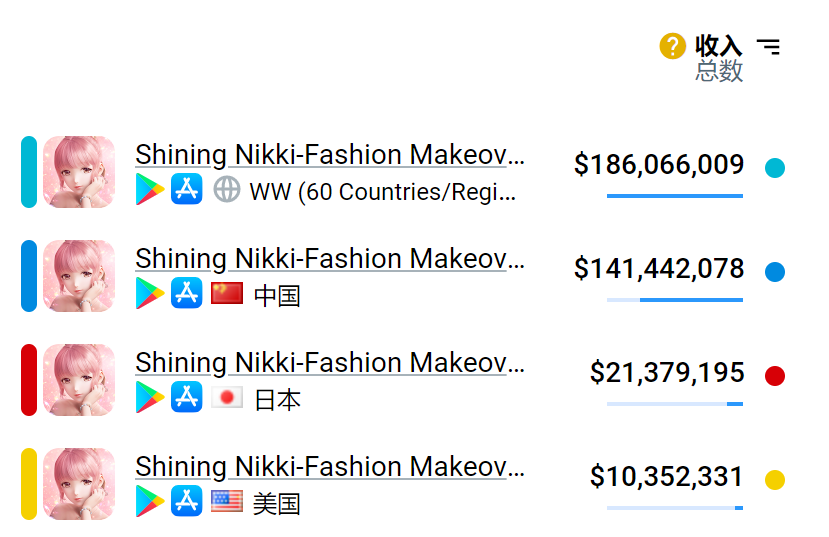Click the Google Play icon in WW row
The image size is (829, 537).
coord(150,189)
